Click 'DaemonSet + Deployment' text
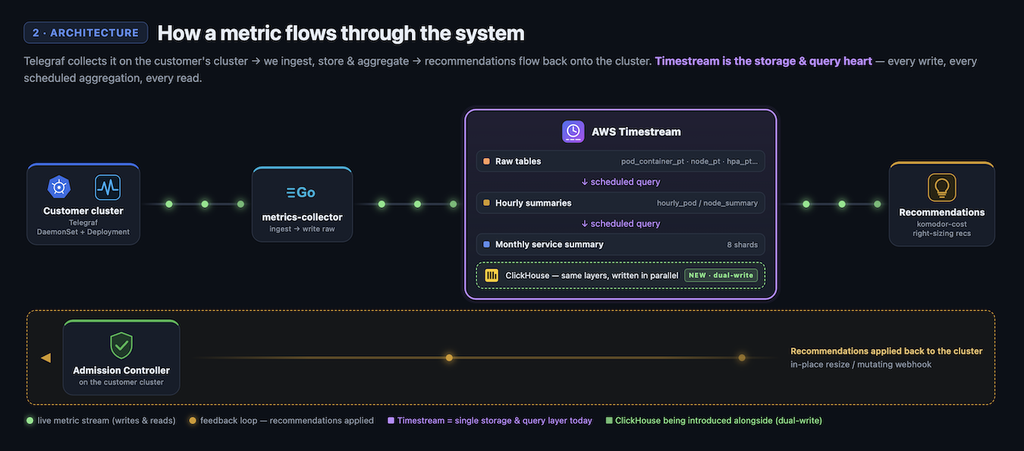 coord(83,232)
